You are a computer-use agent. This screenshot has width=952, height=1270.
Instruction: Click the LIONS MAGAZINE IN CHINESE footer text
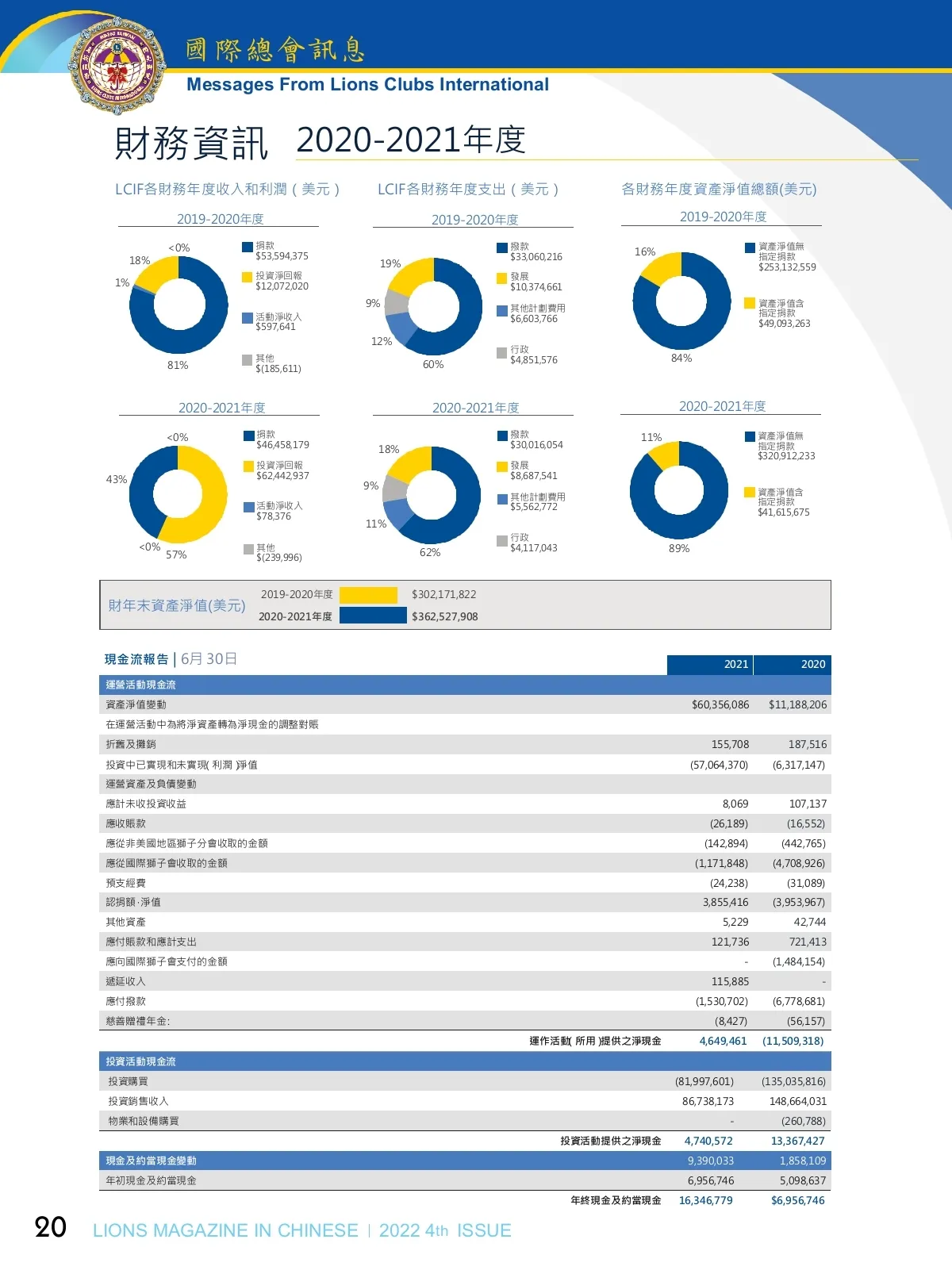(225, 1230)
